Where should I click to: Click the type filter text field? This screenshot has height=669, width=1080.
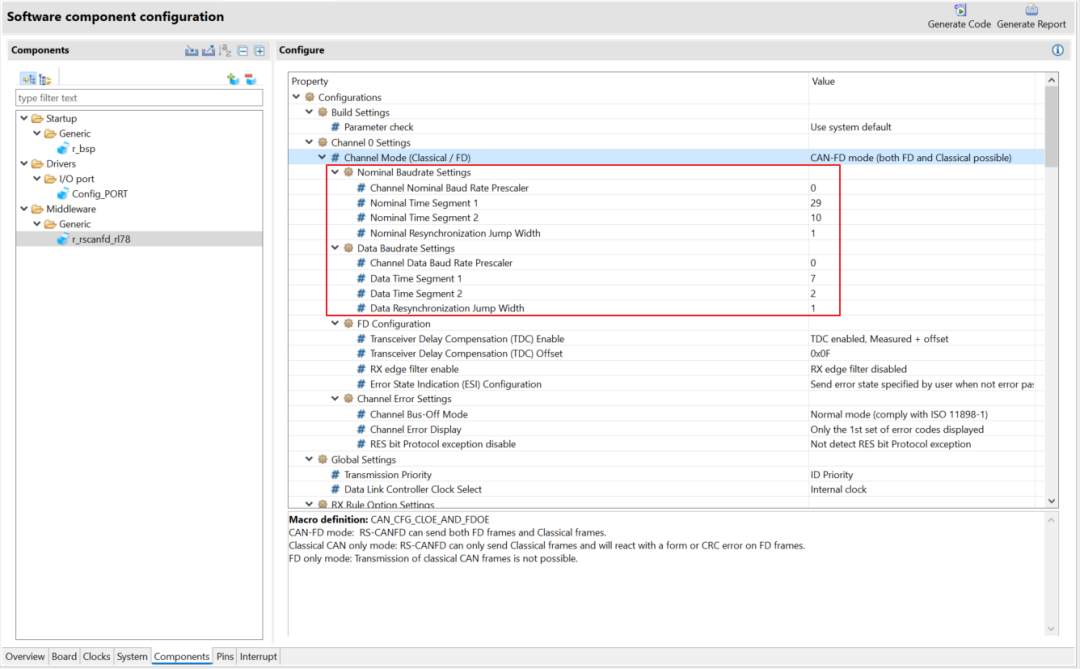click(x=138, y=98)
